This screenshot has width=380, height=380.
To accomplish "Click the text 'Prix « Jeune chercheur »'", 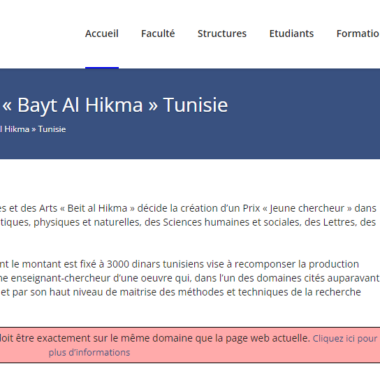I will (297, 208).
